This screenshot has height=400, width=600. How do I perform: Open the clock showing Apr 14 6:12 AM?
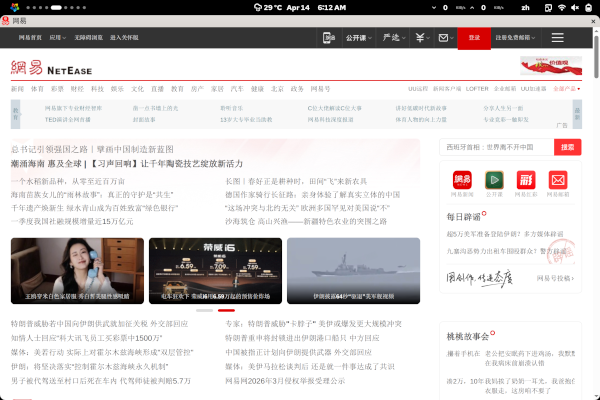tap(316, 8)
